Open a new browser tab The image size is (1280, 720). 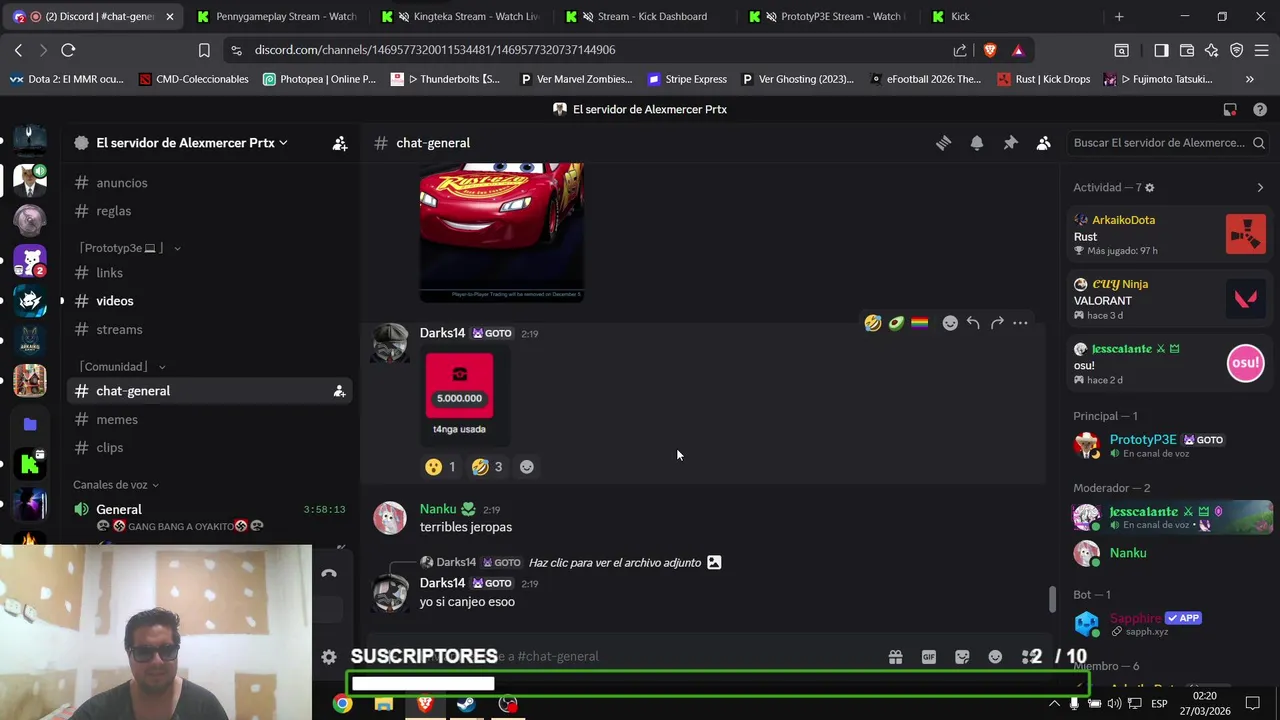coord(1119,17)
